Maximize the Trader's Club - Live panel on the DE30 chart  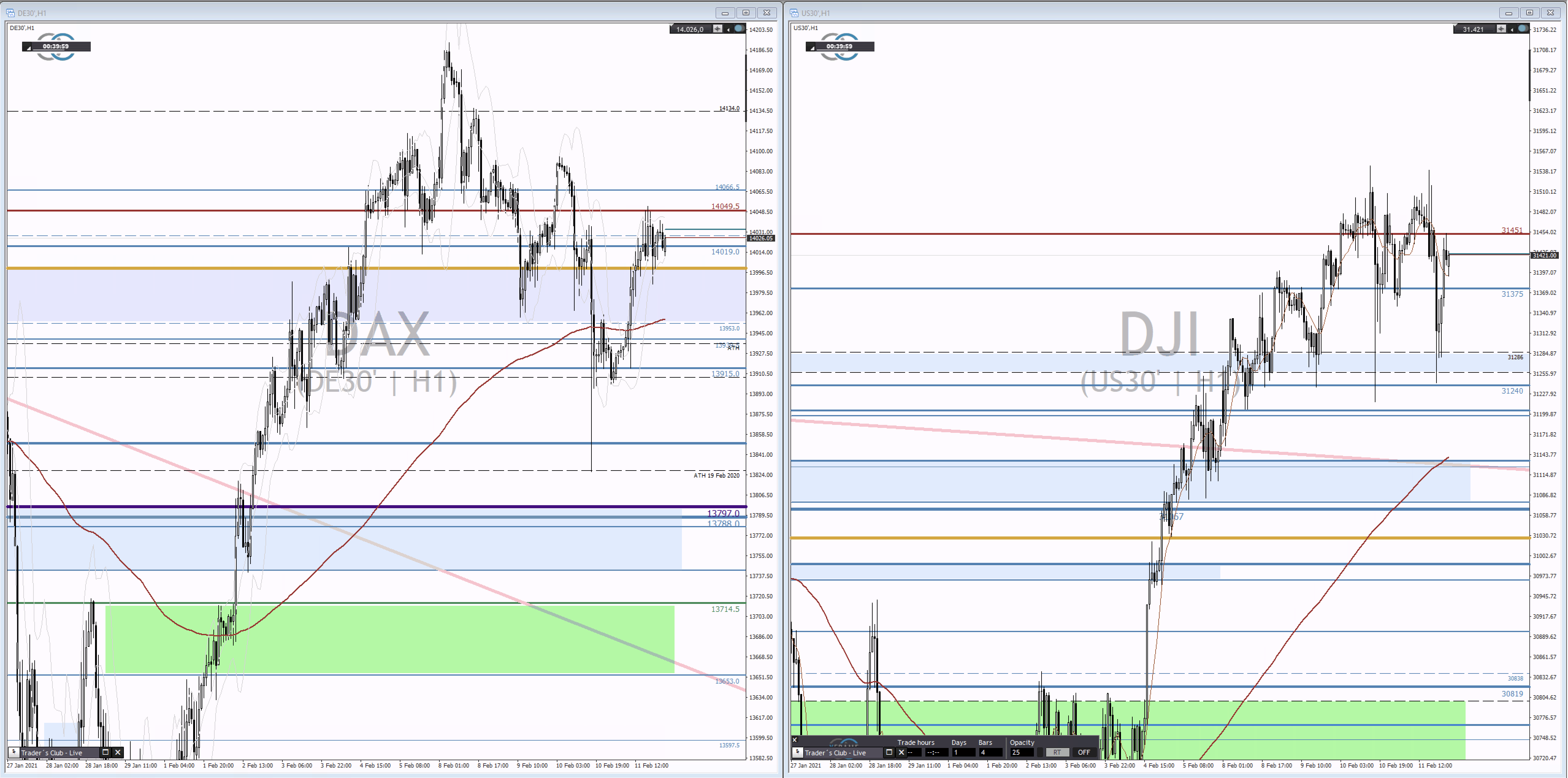coord(105,753)
